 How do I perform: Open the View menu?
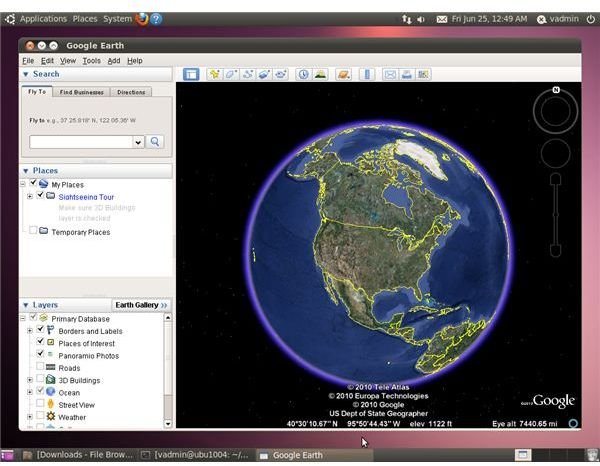[x=68, y=60]
